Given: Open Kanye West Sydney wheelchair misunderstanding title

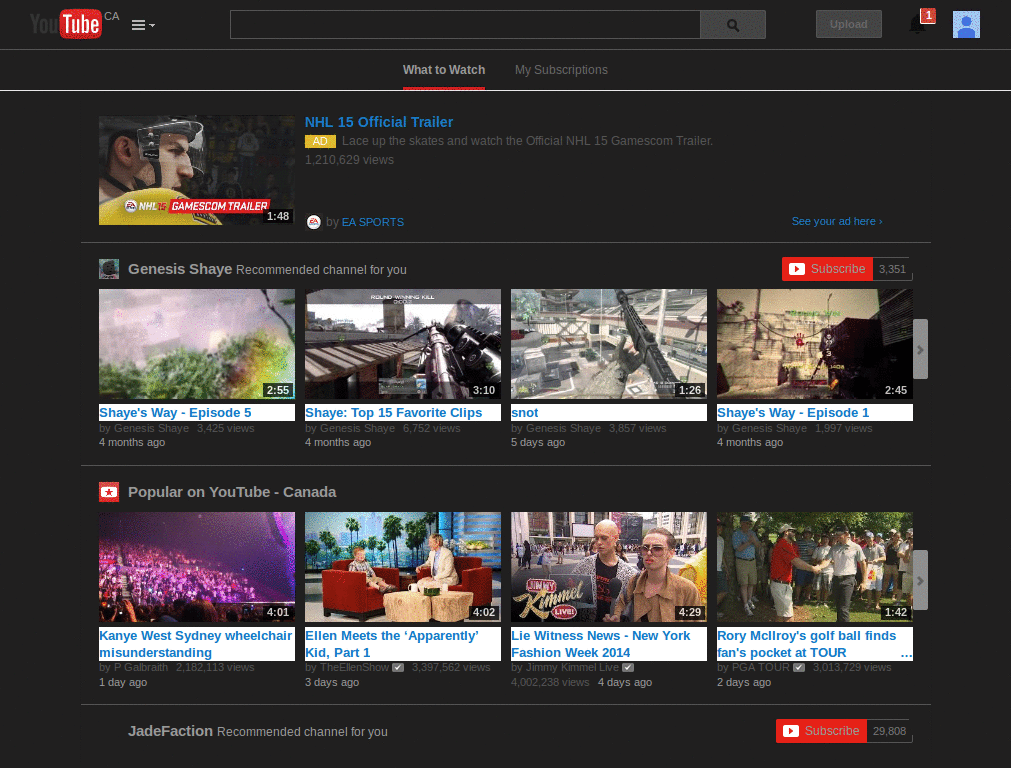Looking at the screenshot, I should 195,644.
